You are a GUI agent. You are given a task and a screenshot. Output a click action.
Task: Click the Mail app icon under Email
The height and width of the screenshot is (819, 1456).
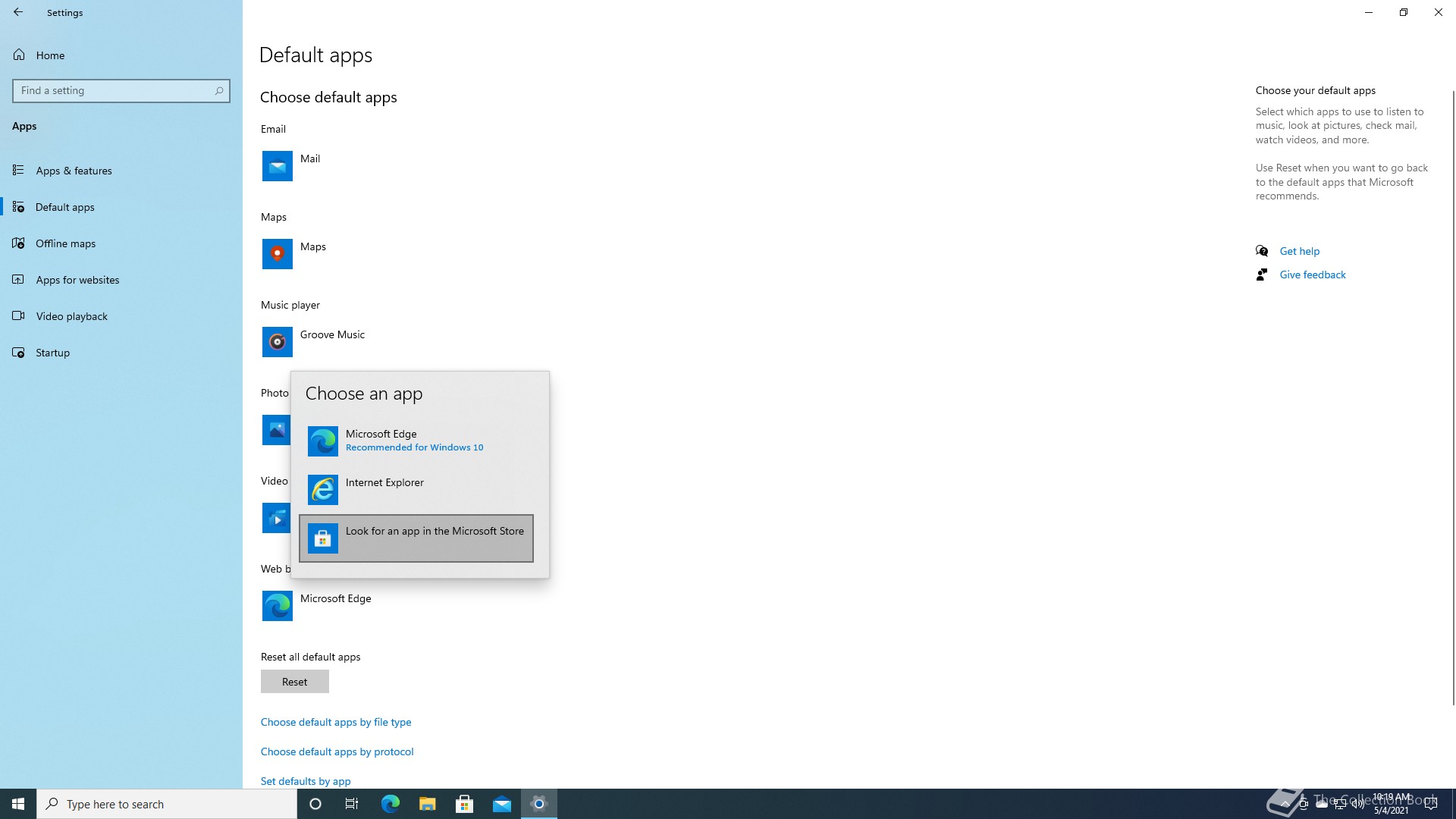pyautogui.click(x=278, y=166)
